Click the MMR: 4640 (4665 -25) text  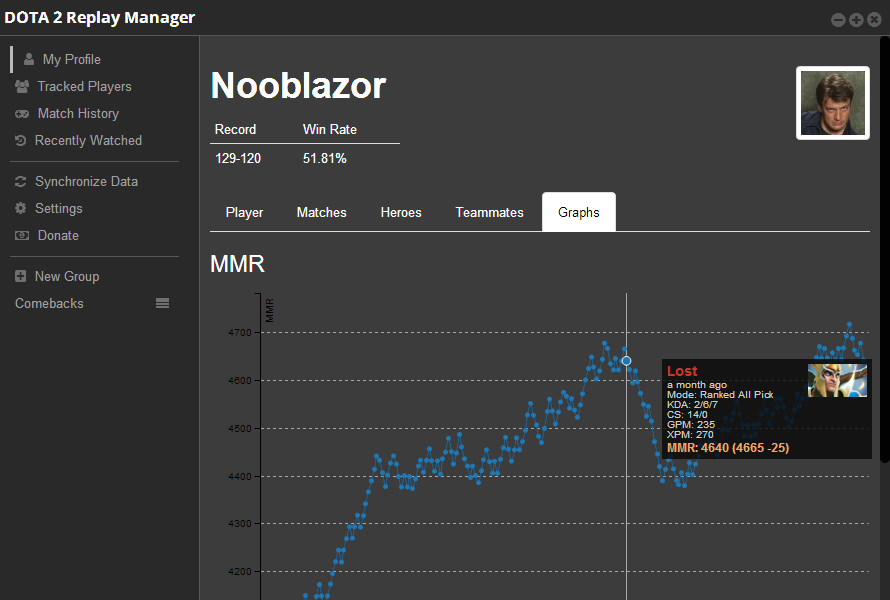point(728,448)
